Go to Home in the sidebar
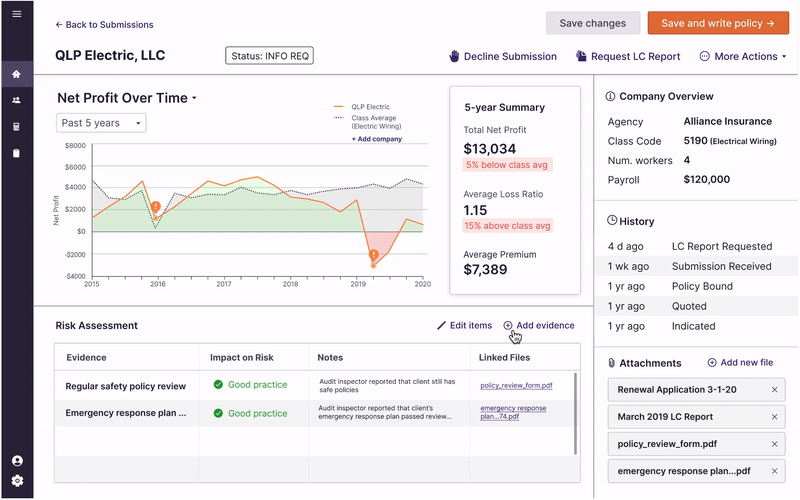The height and width of the screenshot is (500, 800). (x=16, y=74)
